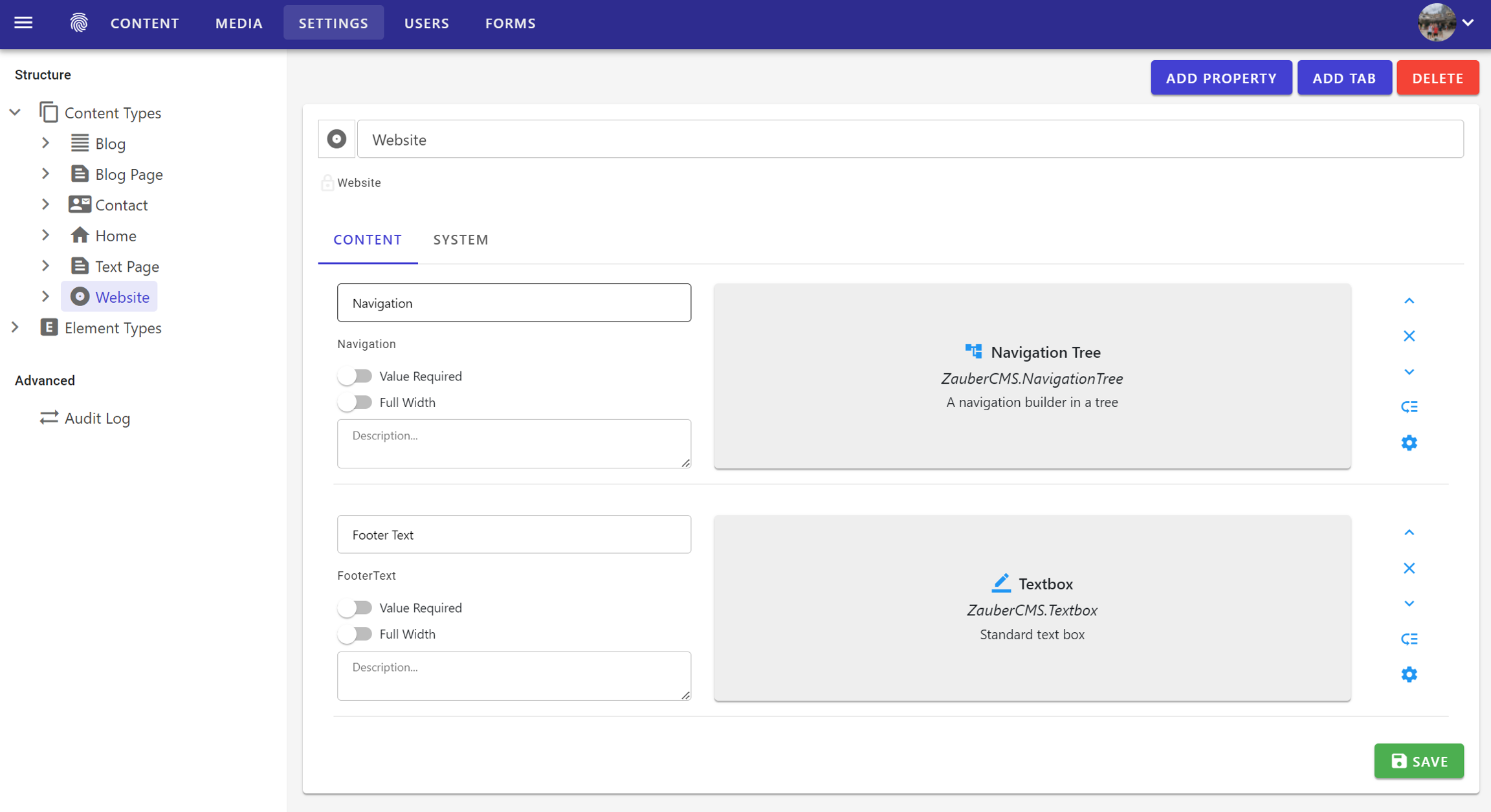Click the lock icon beside Website alias
The image size is (1491, 812).
point(327,182)
